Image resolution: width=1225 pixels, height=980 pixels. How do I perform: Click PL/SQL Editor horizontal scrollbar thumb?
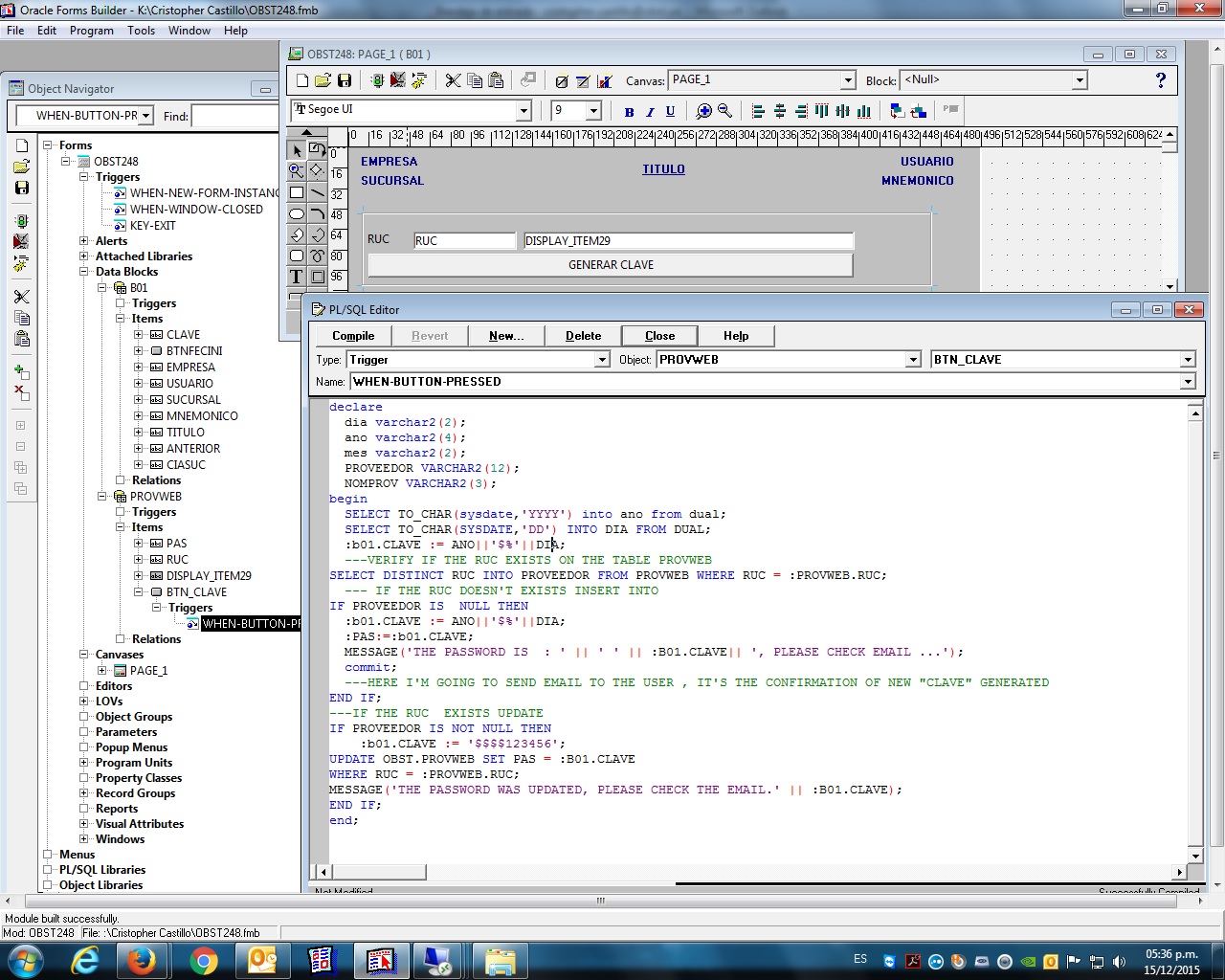coord(378,872)
